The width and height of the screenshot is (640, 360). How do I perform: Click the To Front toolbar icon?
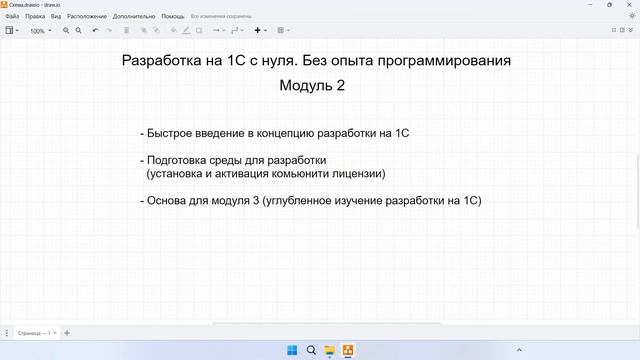tap(144, 30)
